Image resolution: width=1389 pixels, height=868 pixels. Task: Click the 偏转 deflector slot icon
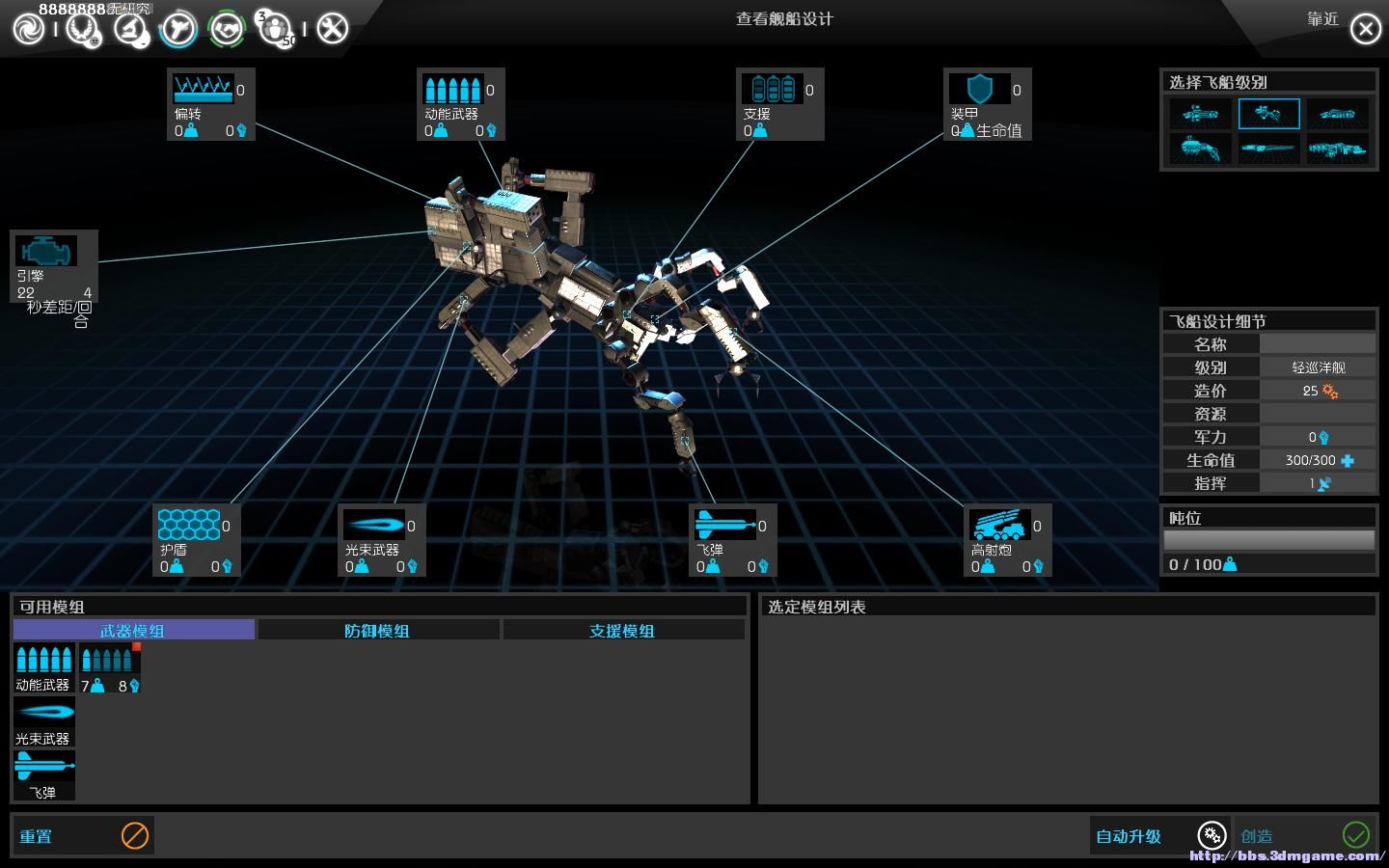pyautogui.click(x=203, y=89)
